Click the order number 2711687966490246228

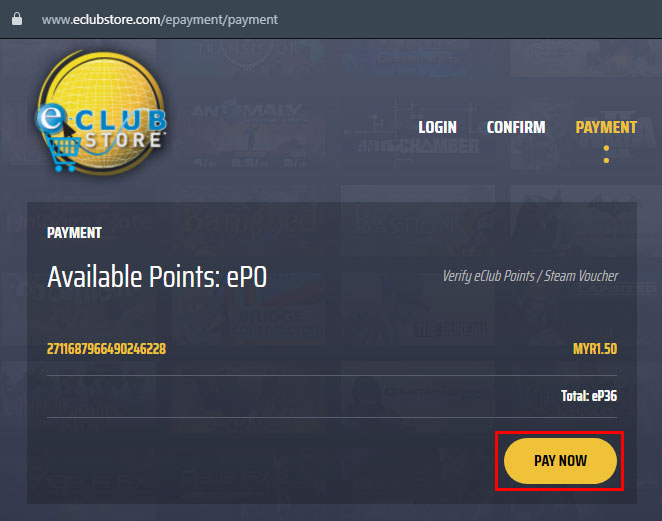pos(106,349)
